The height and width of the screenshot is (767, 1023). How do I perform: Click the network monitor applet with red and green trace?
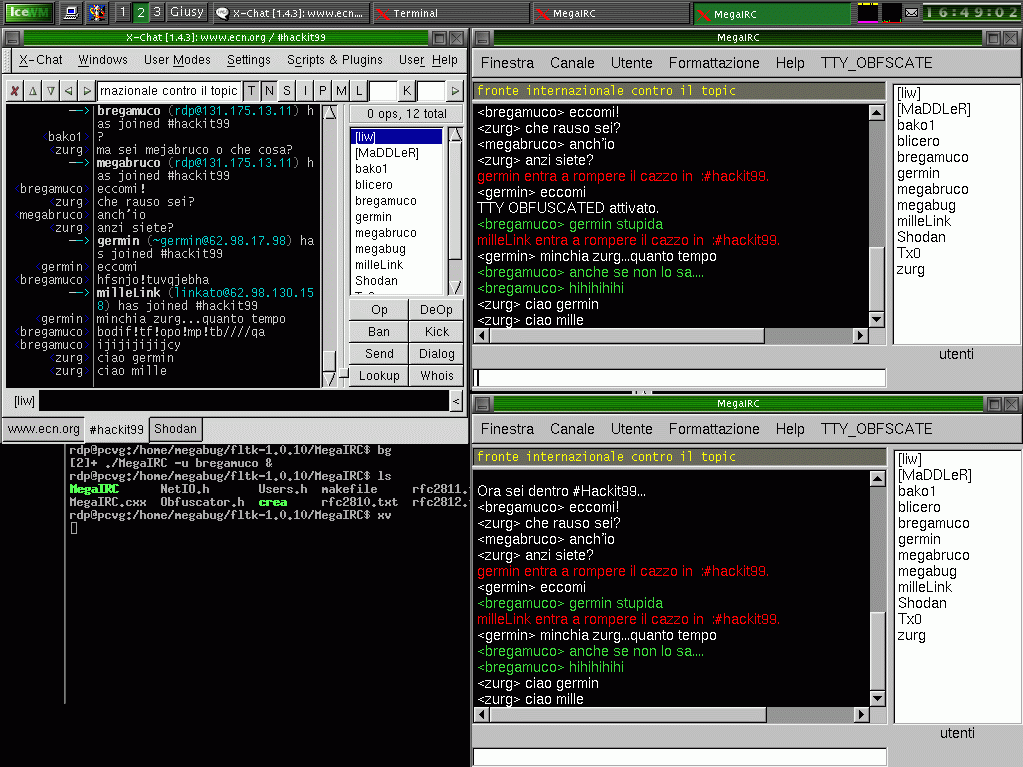pyautogui.click(x=891, y=12)
